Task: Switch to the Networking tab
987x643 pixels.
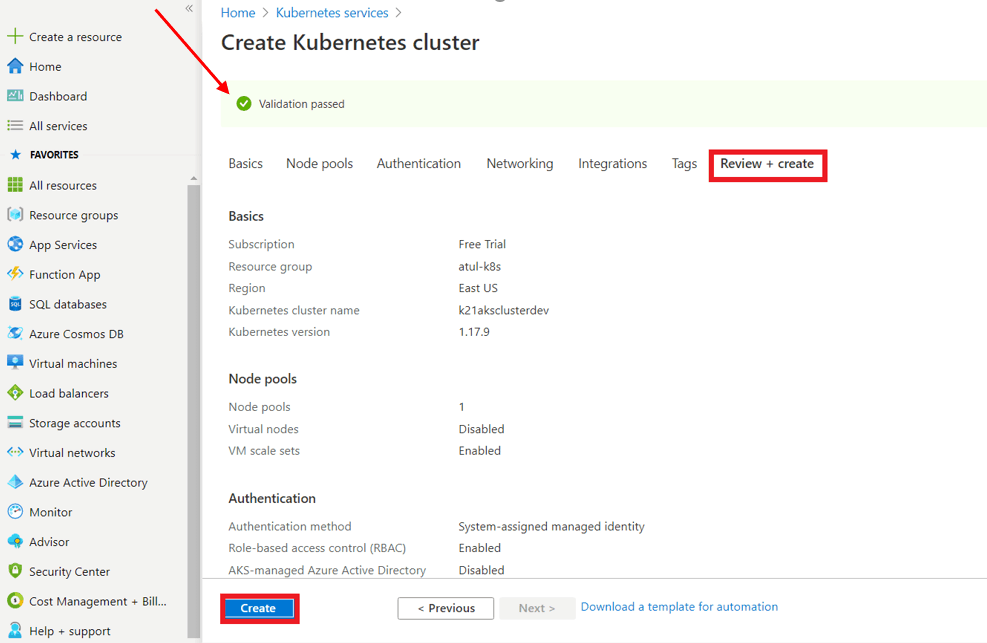Action: coord(520,163)
